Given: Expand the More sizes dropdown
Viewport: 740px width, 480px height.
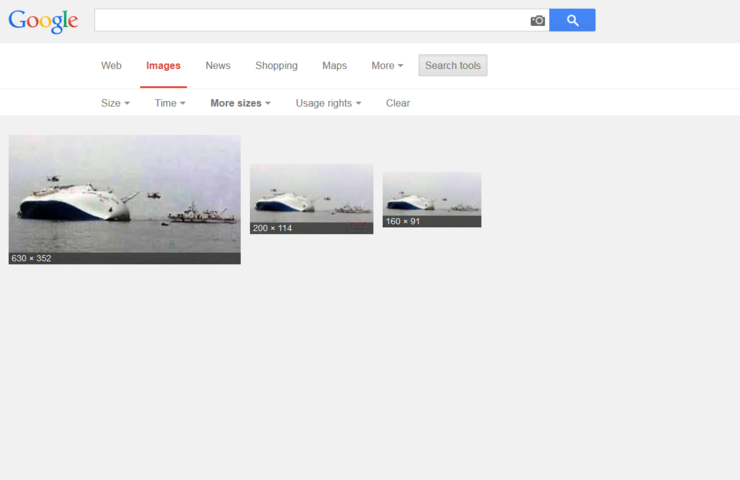Looking at the screenshot, I should (x=240, y=103).
